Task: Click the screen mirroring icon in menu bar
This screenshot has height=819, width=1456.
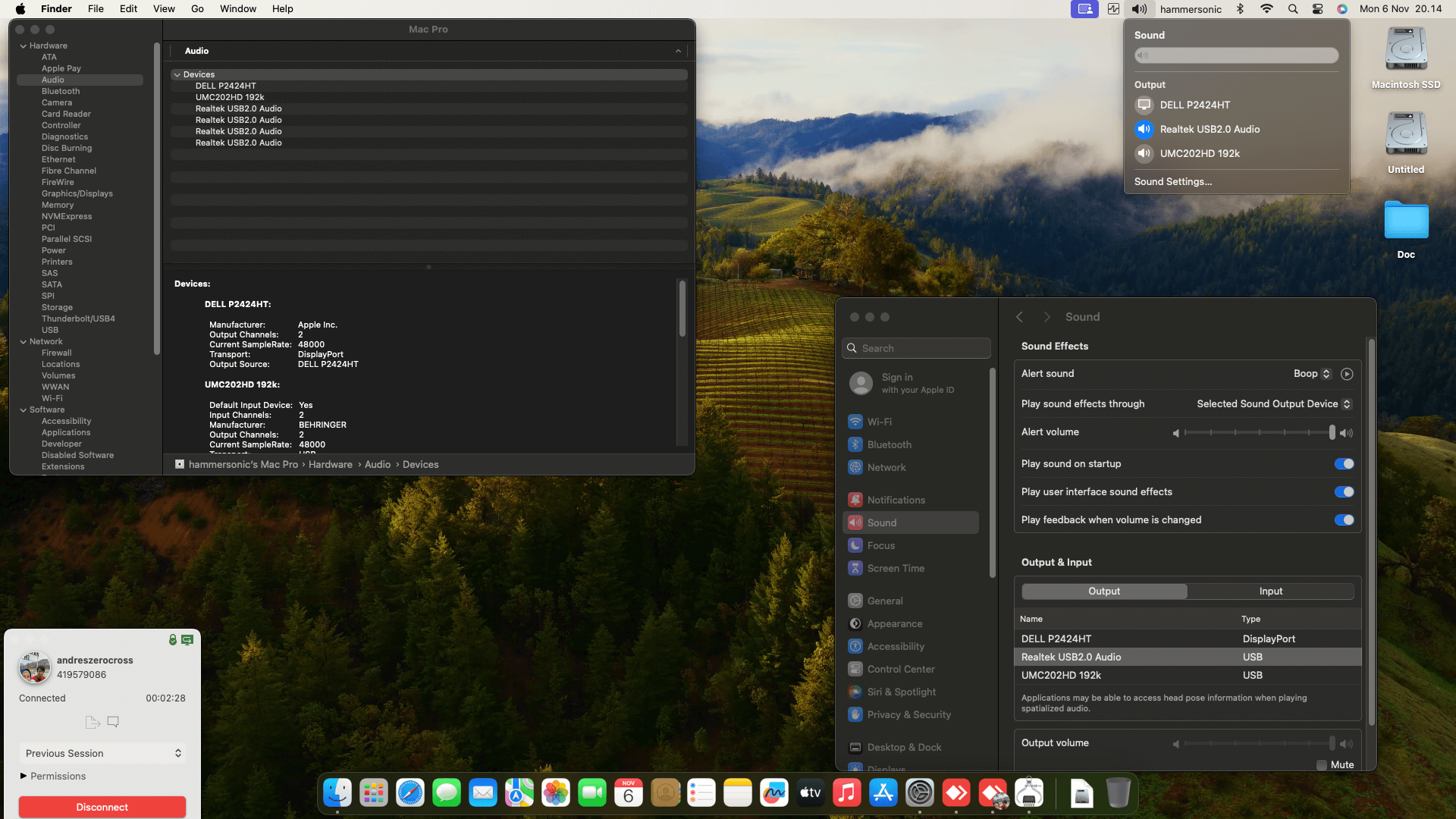Action: [x=1084, y=9]
